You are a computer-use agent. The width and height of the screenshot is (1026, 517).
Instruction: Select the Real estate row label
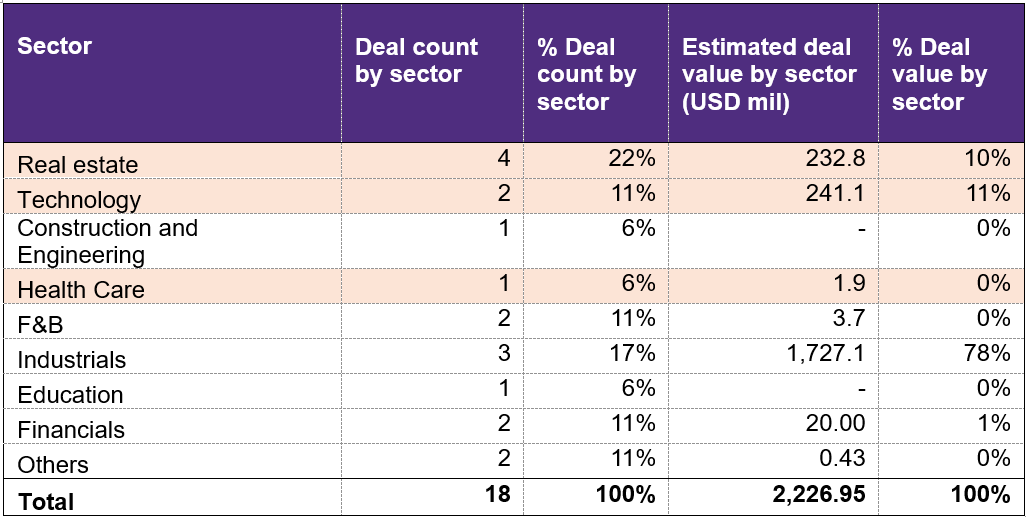click(x=78, y=165)
